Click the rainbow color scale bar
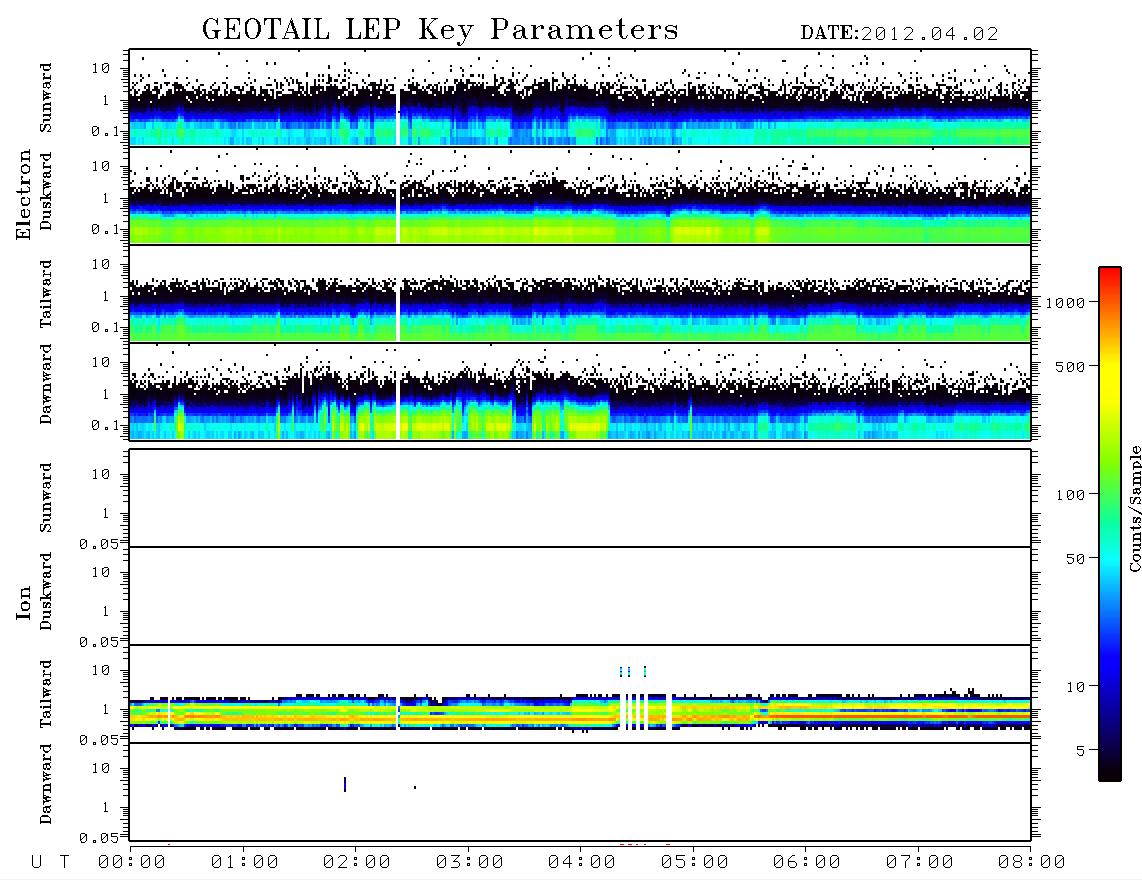Viewport: 1142px width, 880px height. [1109, 524]
